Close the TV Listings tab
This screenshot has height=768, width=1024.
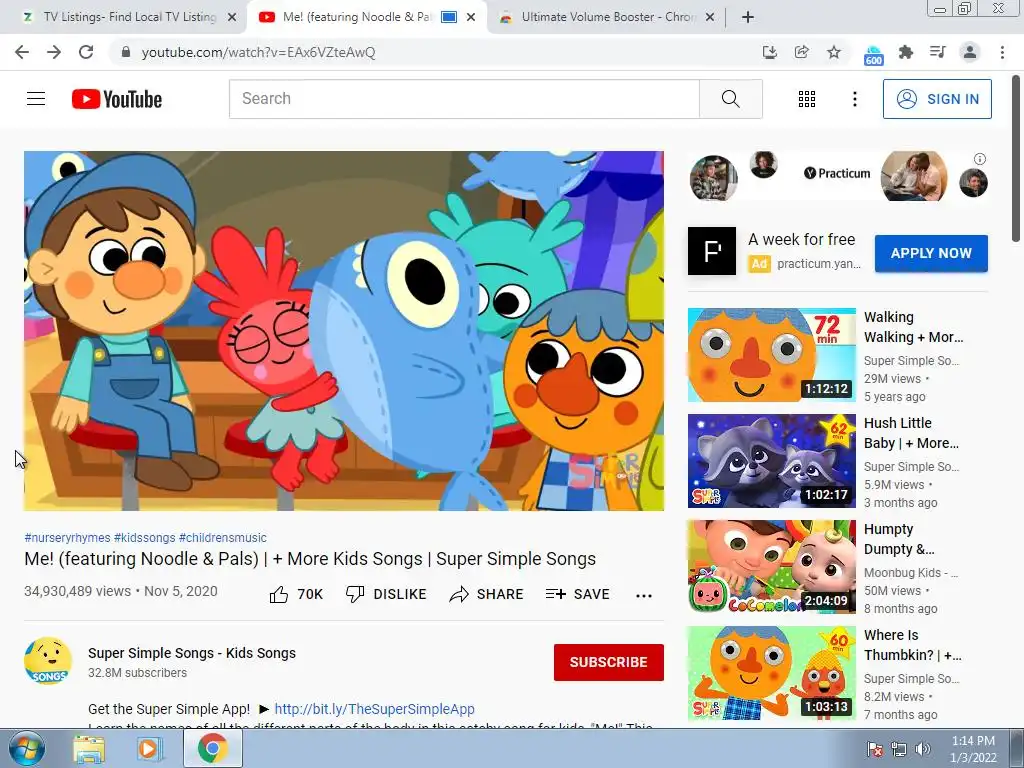click(232, 18)
